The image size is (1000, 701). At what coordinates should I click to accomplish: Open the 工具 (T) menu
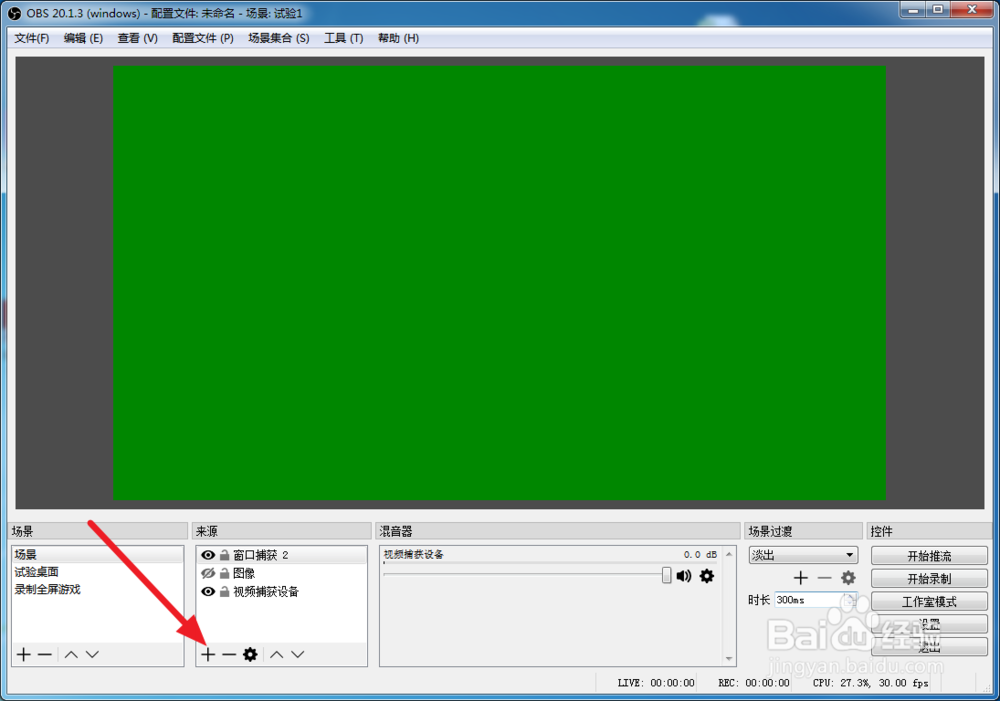point(344,38)
